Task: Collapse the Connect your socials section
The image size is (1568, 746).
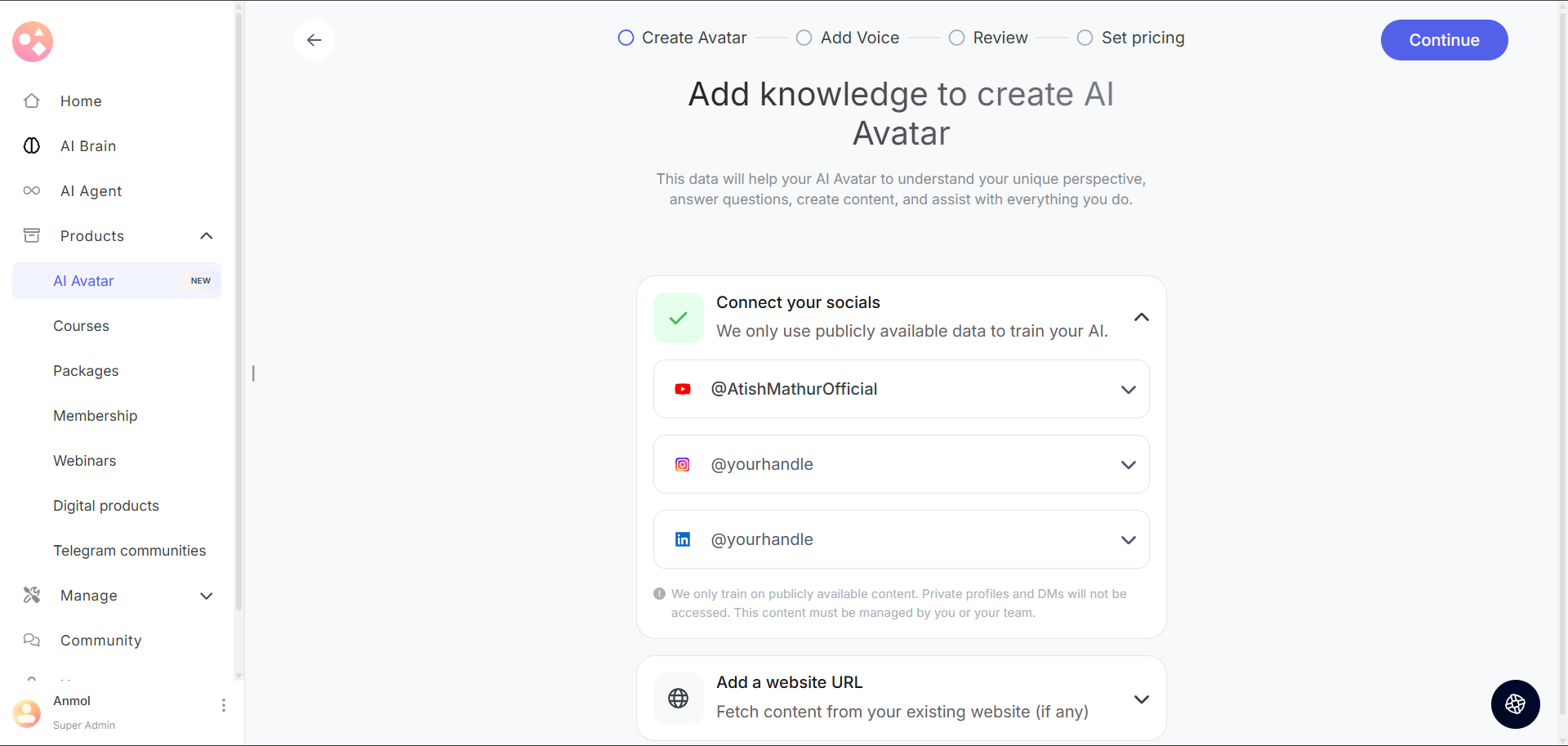Action: (x=1142, y=317)
